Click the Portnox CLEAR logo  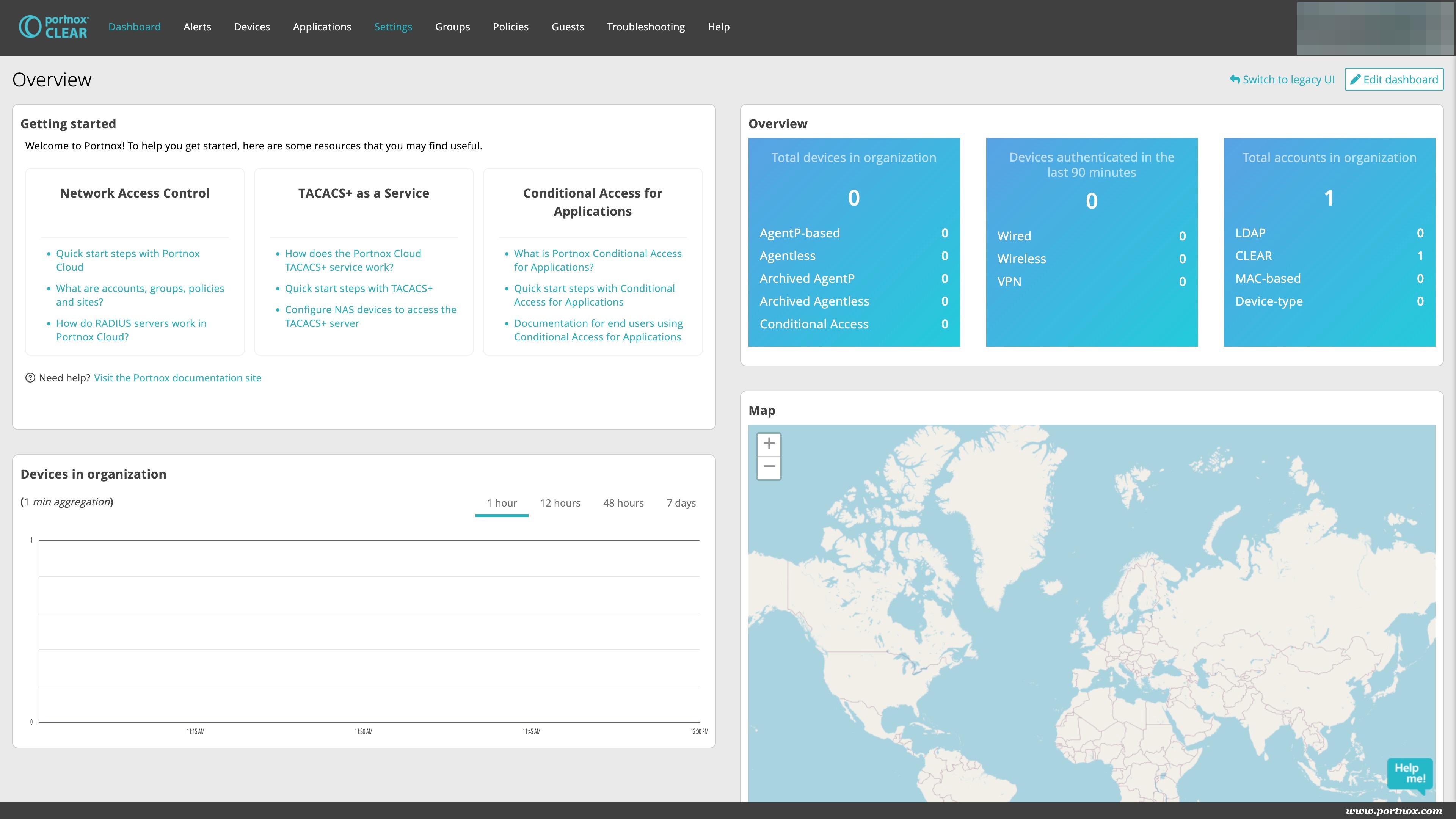pyautogui.click(x=54, y=27)
